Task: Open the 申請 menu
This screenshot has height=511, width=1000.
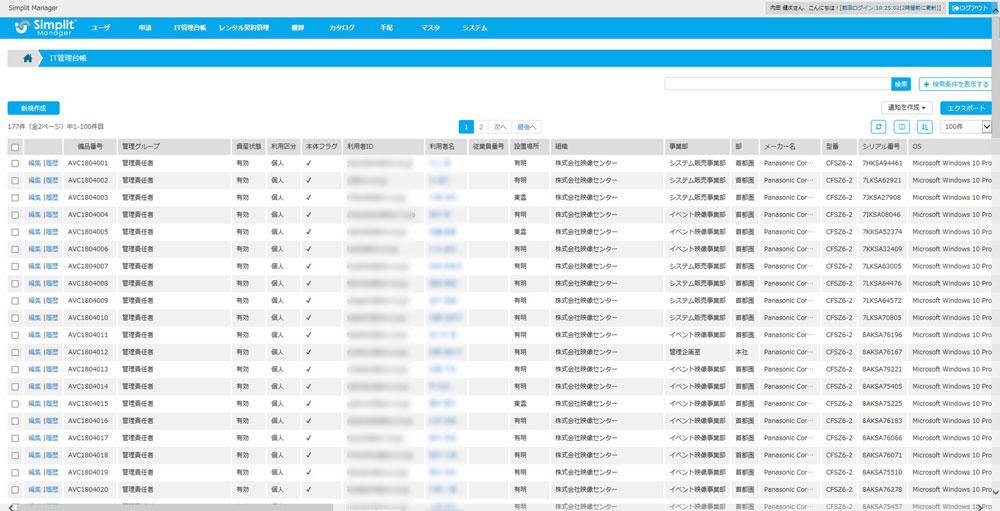Action: pos(144,28)
